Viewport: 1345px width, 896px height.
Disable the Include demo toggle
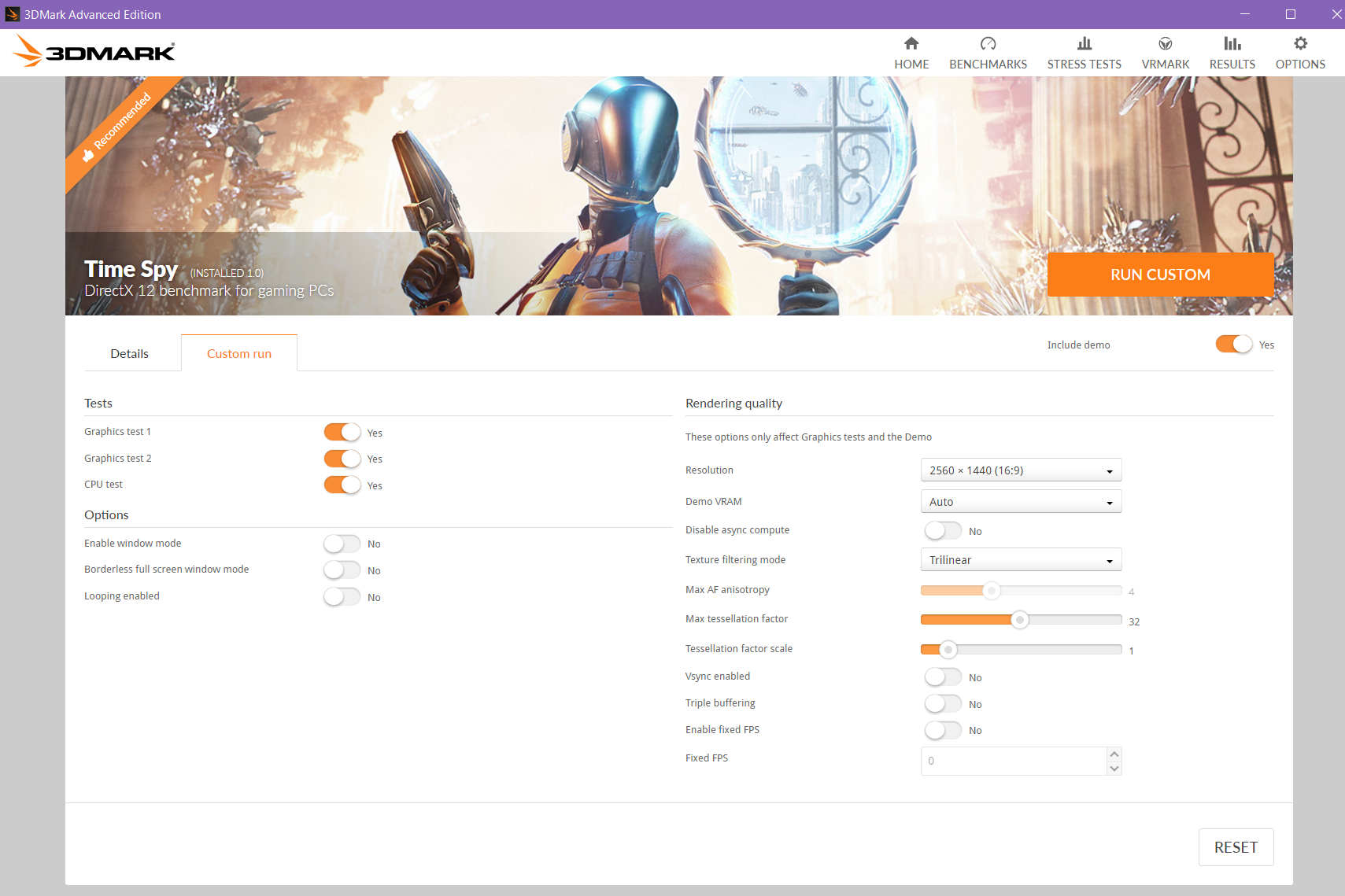[x=1232, y=345]
